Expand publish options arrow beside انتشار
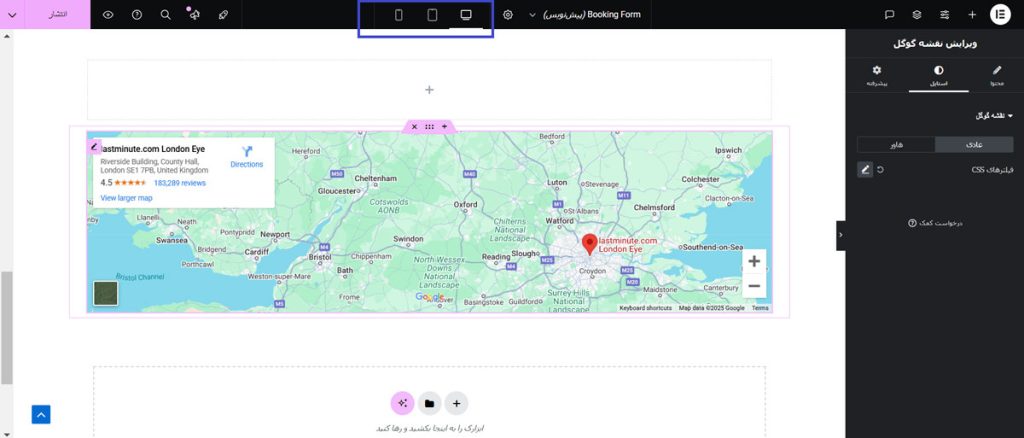The image size is (1024, 438). click(x=12, y=15)
